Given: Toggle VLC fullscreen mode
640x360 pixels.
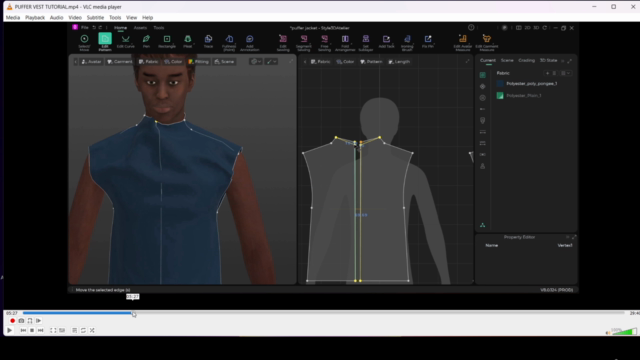Looking at the screenshot, I should click(x=53, y=330).
